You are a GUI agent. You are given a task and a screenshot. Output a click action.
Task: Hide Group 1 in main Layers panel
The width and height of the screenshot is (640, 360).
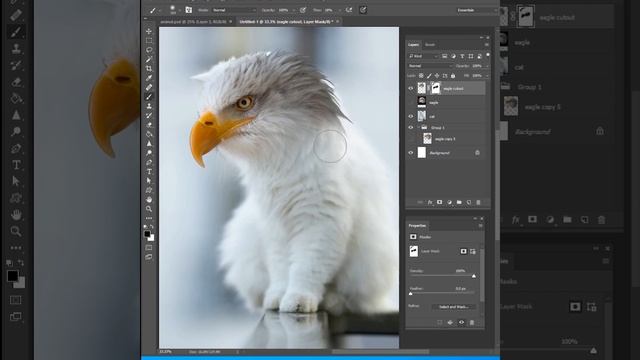(x=411, y=127)
